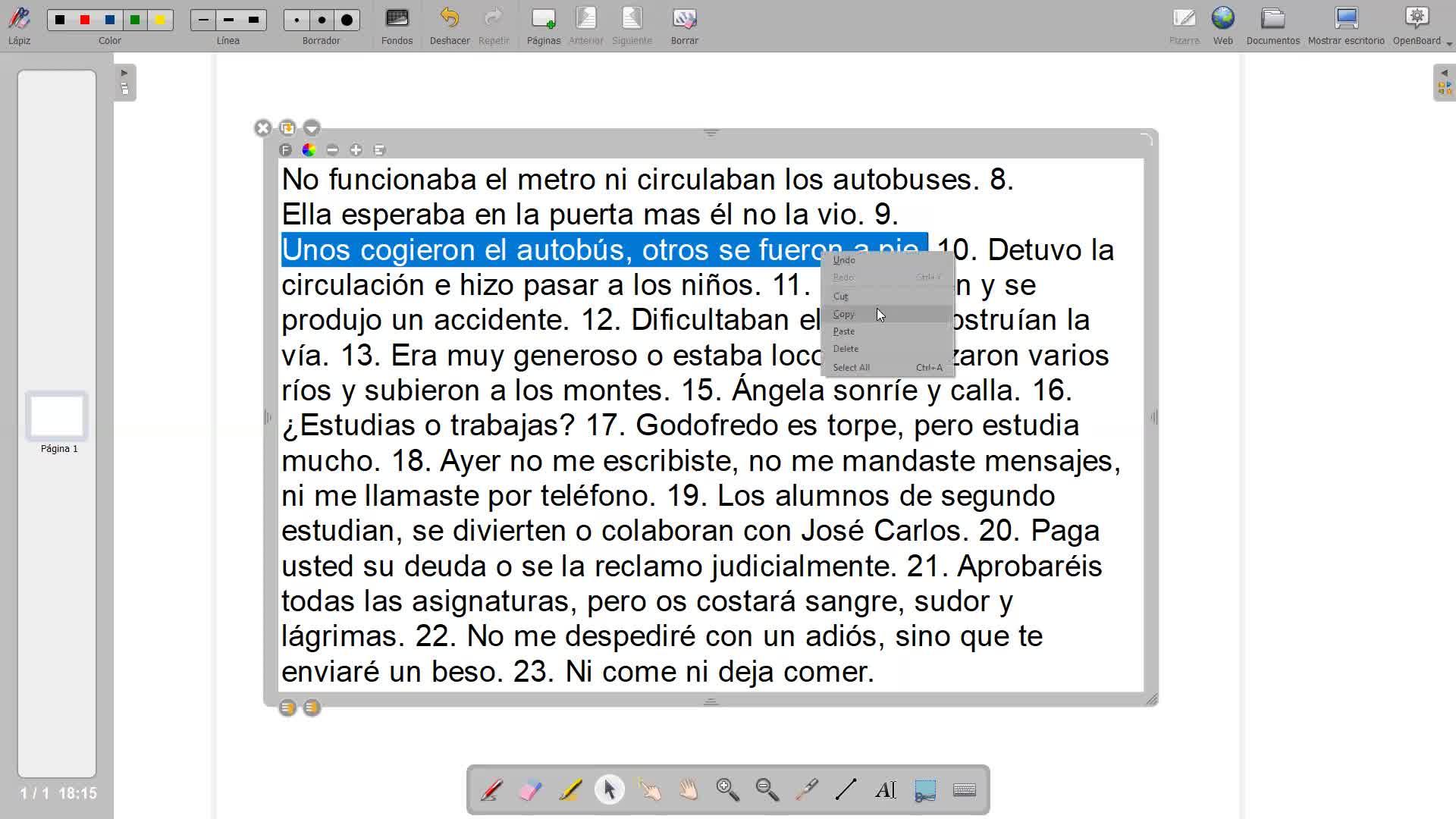Select the thickest line width

pyautogui.click(x=254, y=20)
